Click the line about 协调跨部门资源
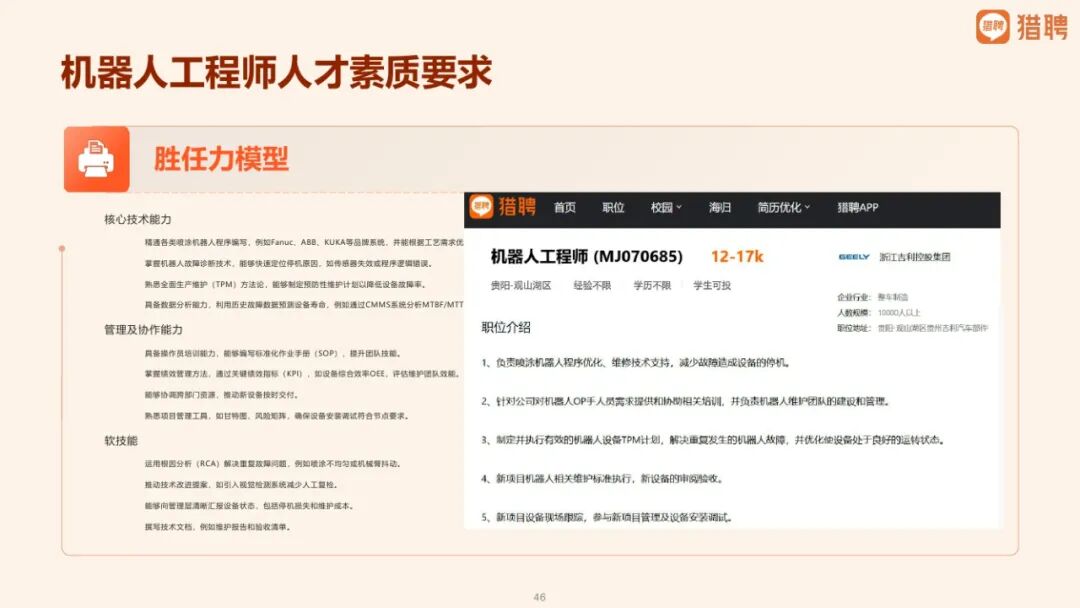Image resolution: width=1080 pixels, height=608 pixels. click(x=221, y=395)
